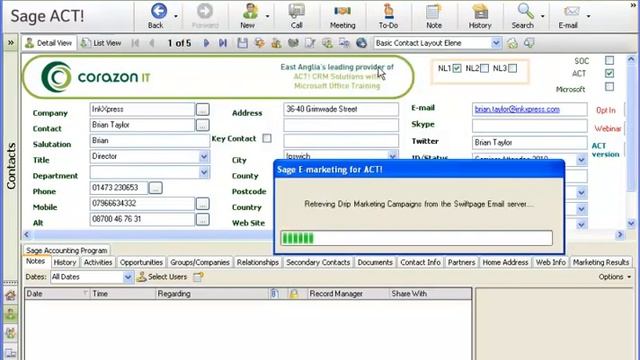This screenshot has width=640, height=360.
Task: Enable the Key Contact checkbox
Action: click(x=267, y=138)
